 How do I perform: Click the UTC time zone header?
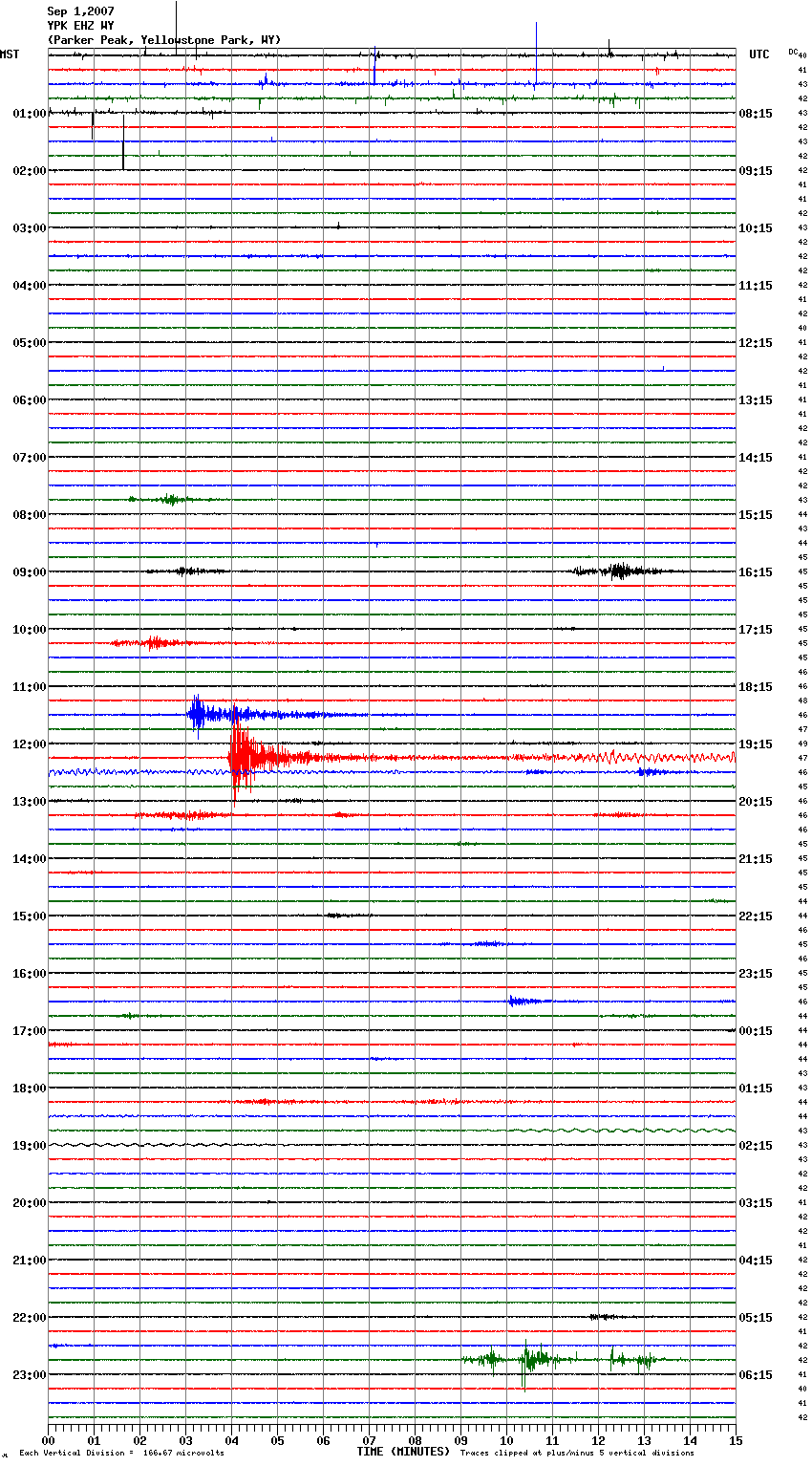759,54
